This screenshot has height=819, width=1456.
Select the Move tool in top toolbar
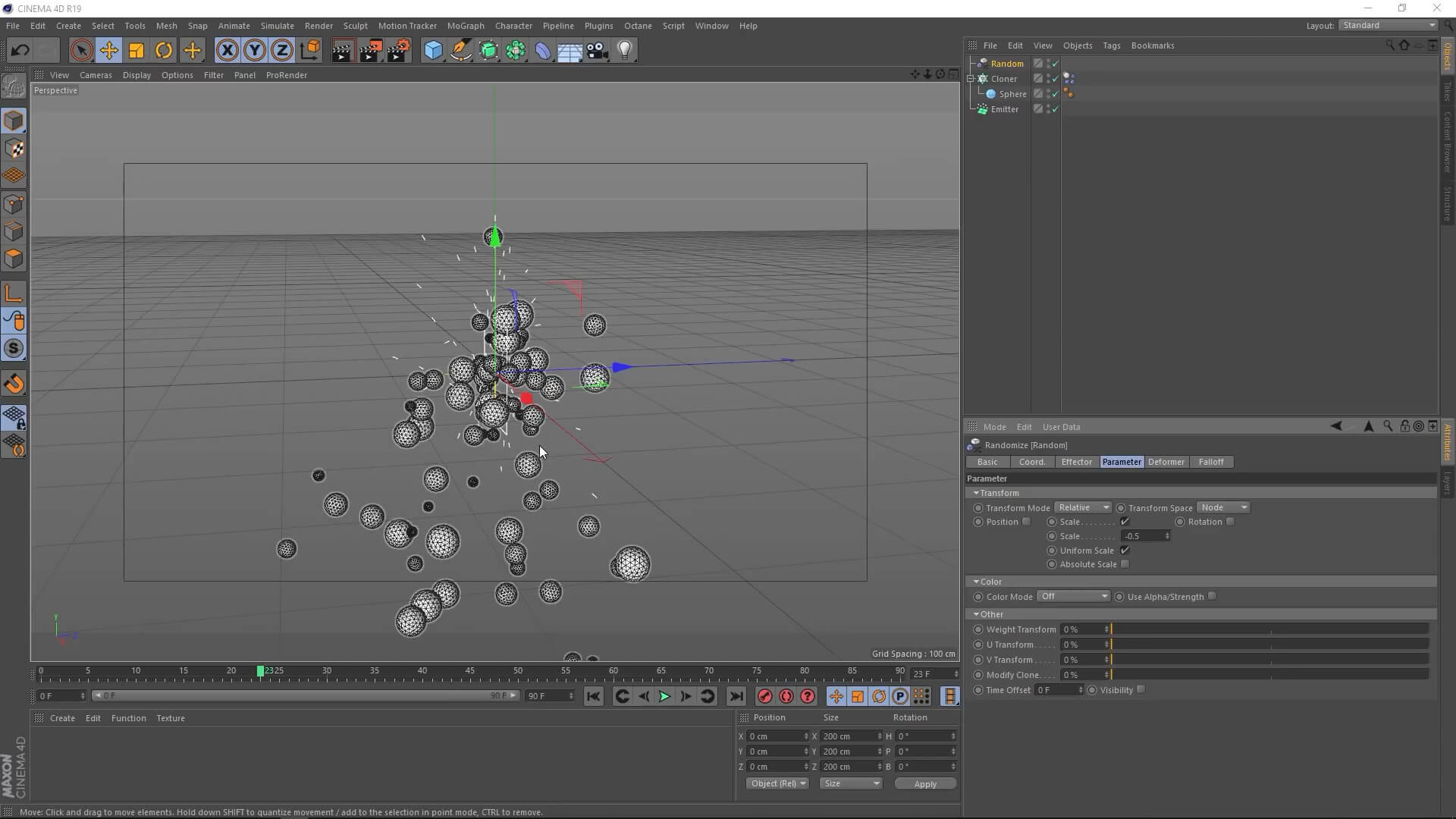point(108,51)
